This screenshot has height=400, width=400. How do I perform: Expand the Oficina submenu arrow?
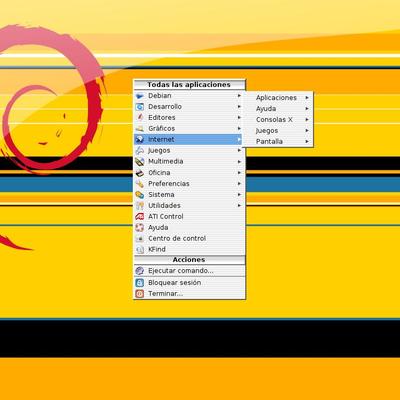pyautogui.click(x=239, y=173)
